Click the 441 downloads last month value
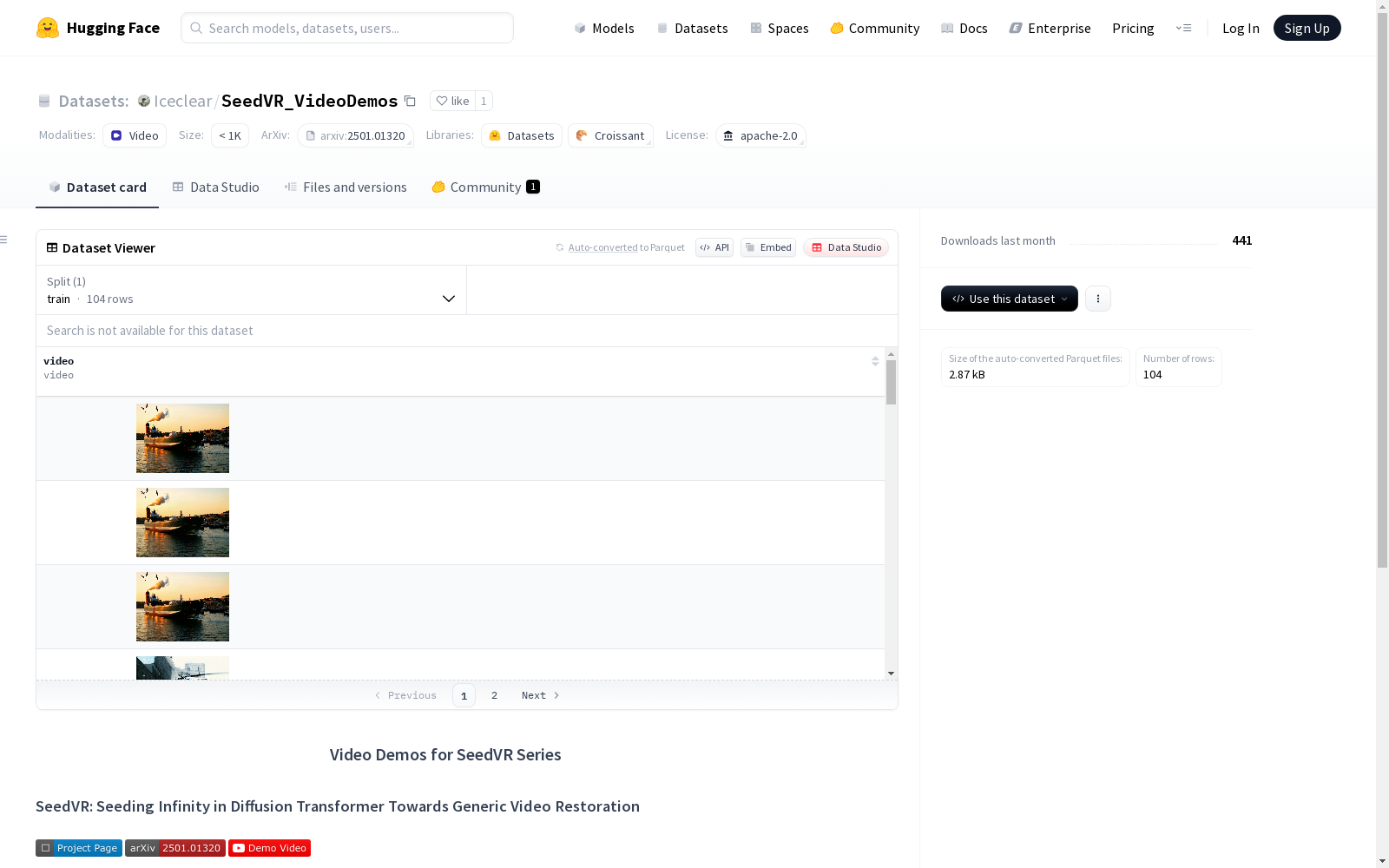 [1242, 240]
